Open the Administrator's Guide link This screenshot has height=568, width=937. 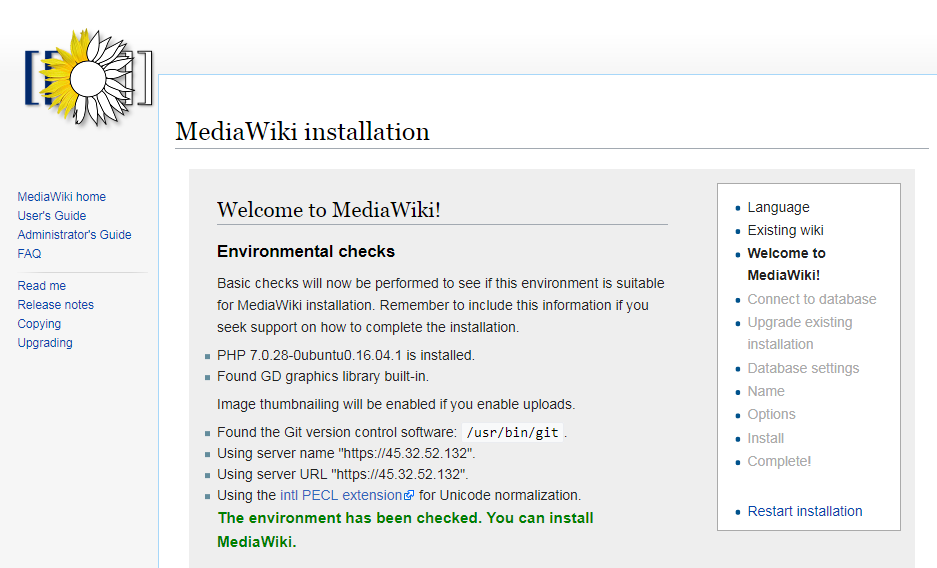point(74,235)
